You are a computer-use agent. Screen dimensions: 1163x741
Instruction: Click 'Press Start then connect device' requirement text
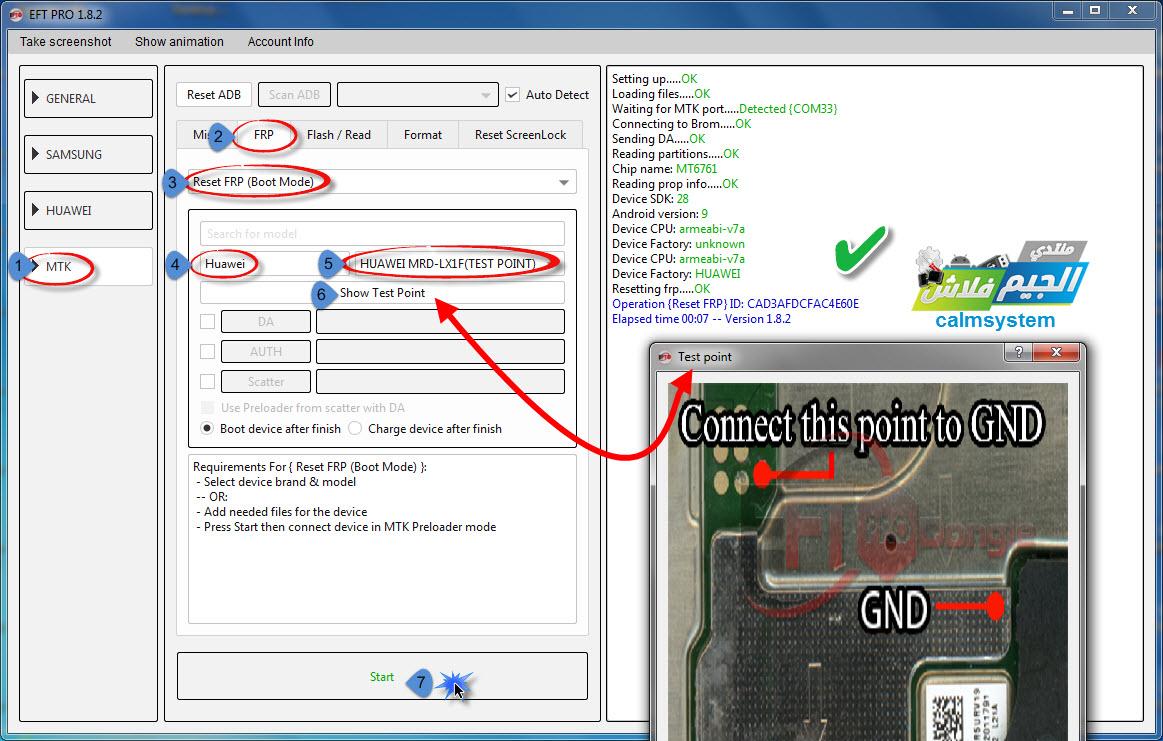coord(346,527)
